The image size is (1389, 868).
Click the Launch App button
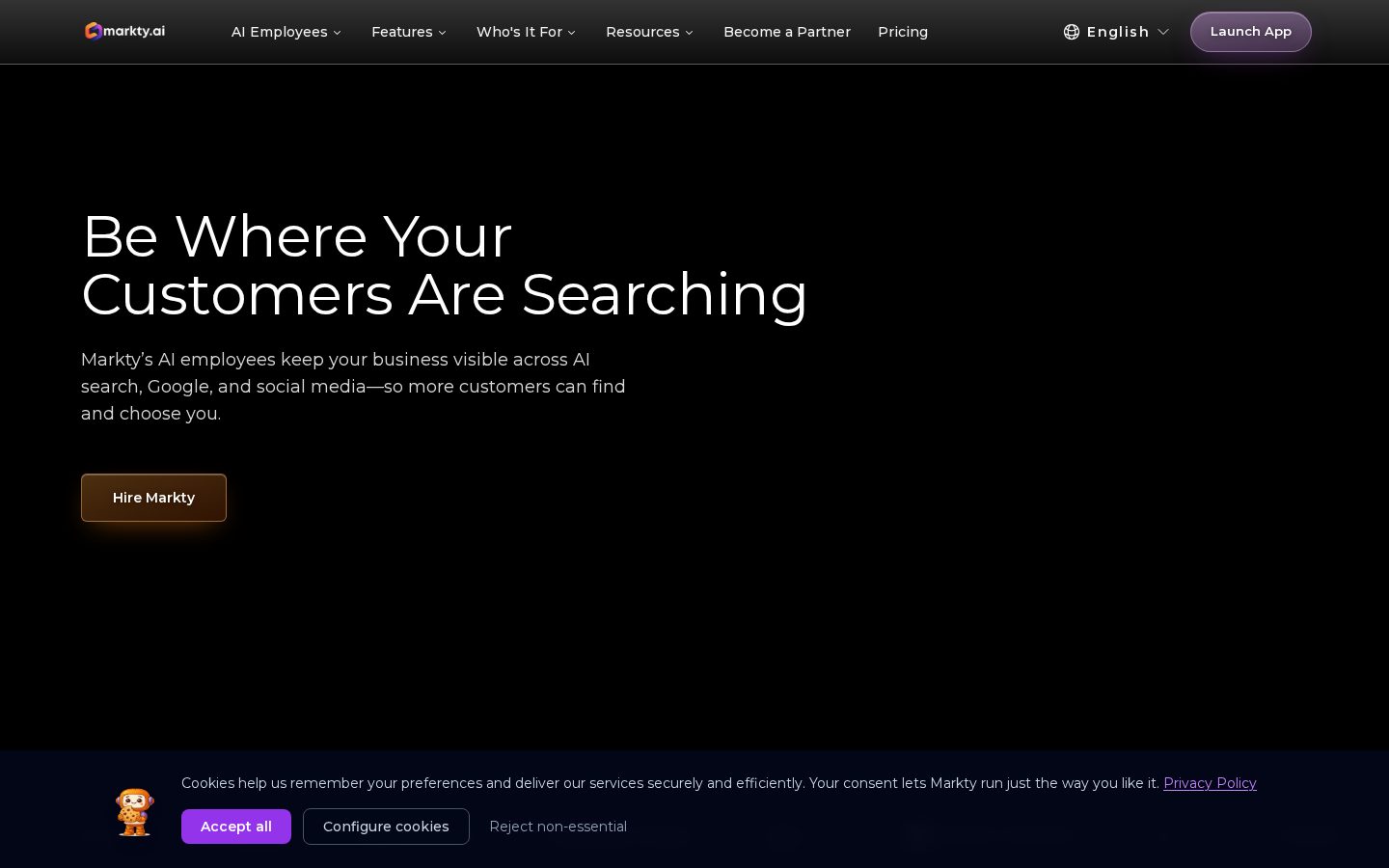click(x=1250, y=32)
